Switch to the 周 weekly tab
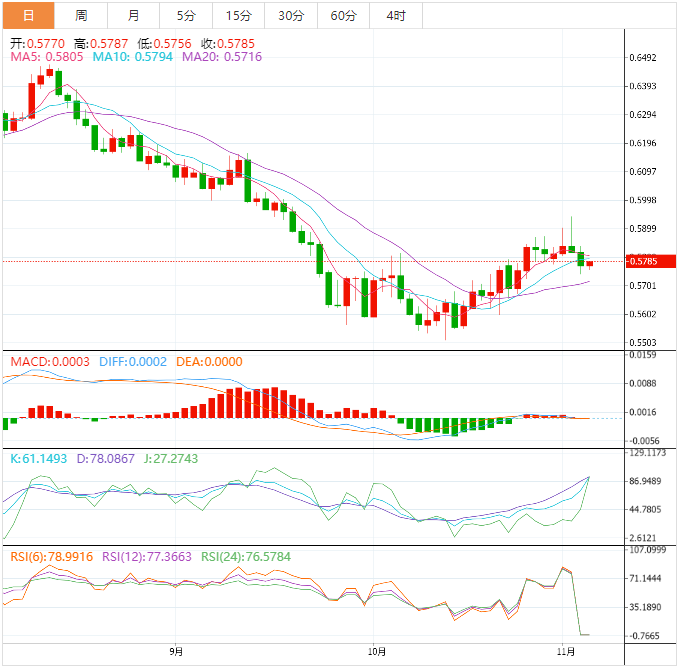Screen dimensions: 679x672 click(81, 16)
